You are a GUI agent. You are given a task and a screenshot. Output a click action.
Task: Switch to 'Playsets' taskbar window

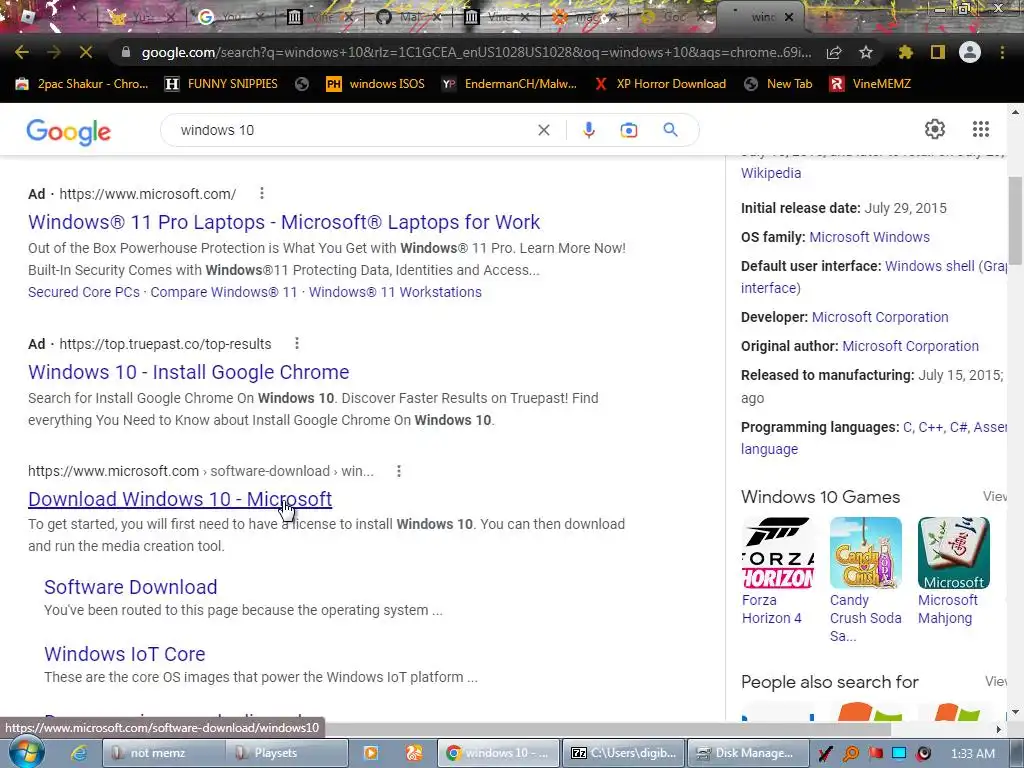pyautogui.click(x=287, y=753)
